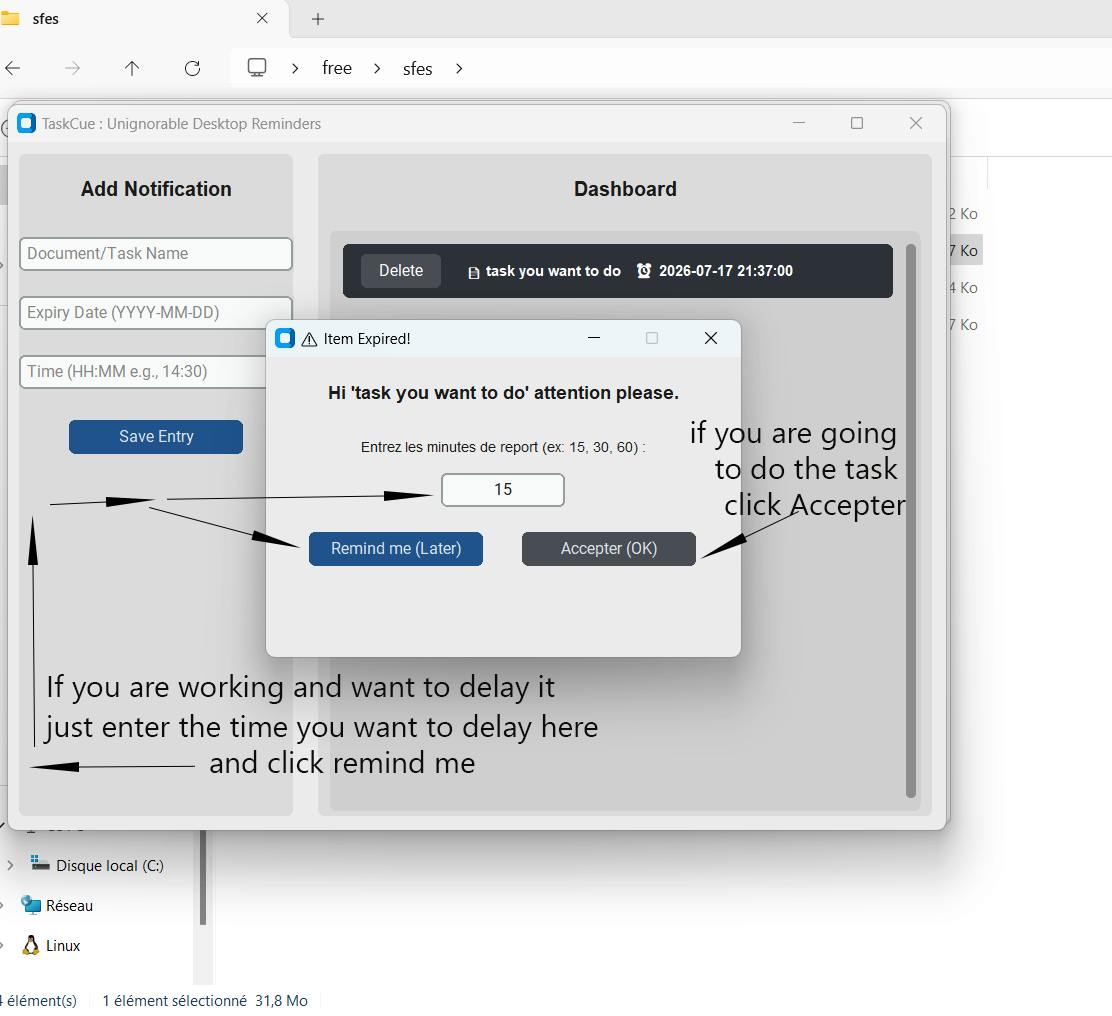This screenshot has width=1112, height=1016.
Task: Click the 'Dashboard' heading
Action: pos(625,189)
